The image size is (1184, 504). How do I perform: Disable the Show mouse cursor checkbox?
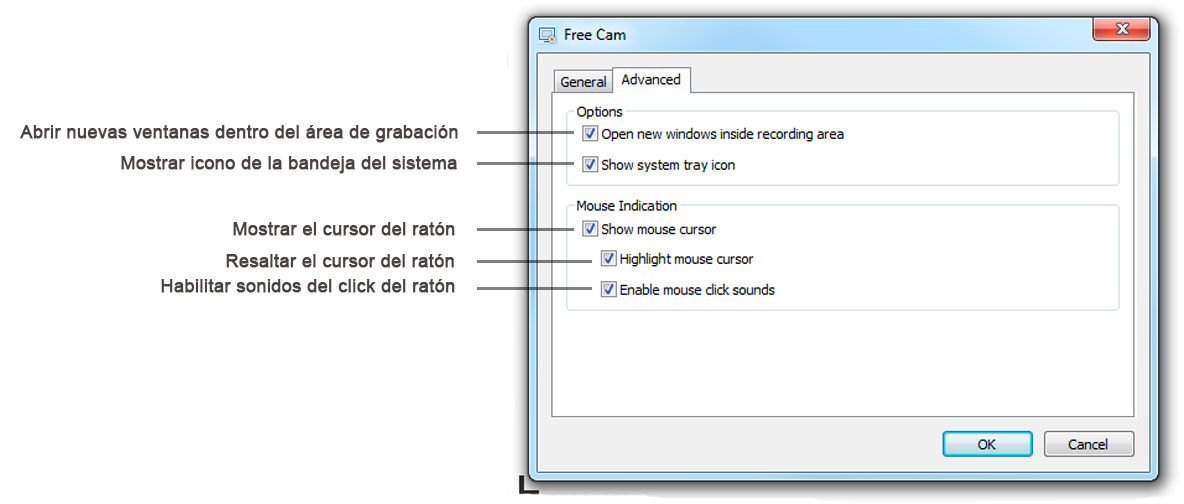[x=590, y=228]
